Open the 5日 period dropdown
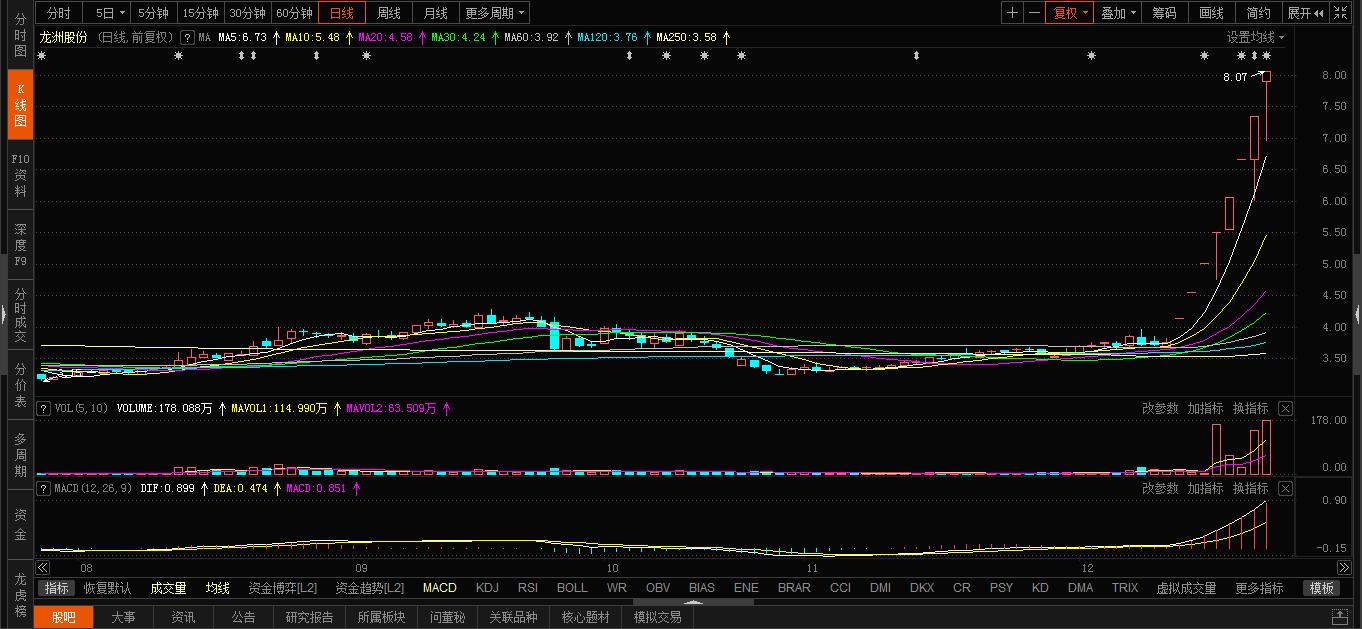Image resolution: width=1362 pixels, height=629 pixels. point(110,13)
